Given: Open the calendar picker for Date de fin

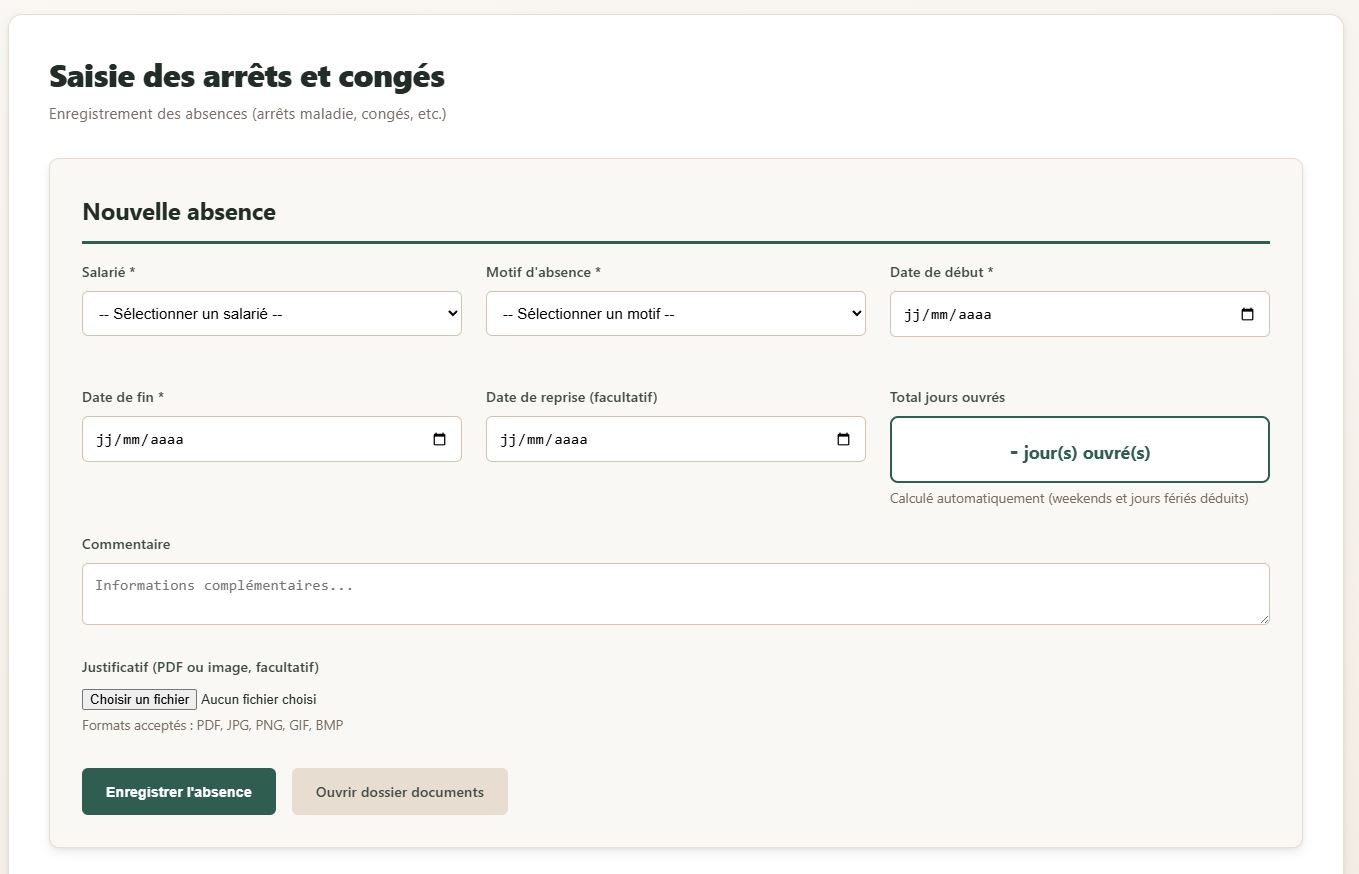Looking at the screenshot, I should [x=439, y=439].
